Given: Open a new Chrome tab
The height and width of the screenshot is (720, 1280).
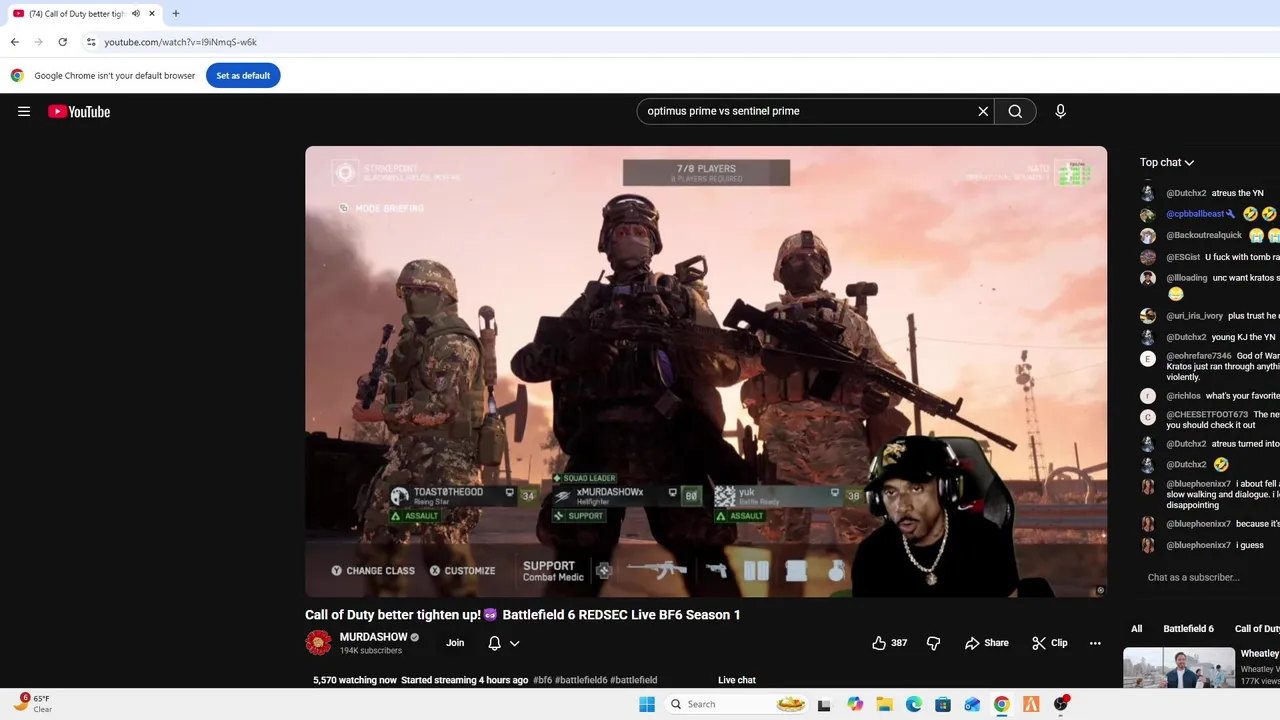Looking at the screenshot, I should pos(176,13).
